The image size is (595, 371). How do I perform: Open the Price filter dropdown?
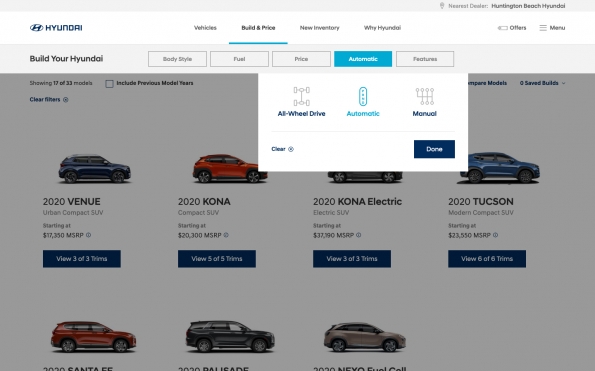point(301,59)
